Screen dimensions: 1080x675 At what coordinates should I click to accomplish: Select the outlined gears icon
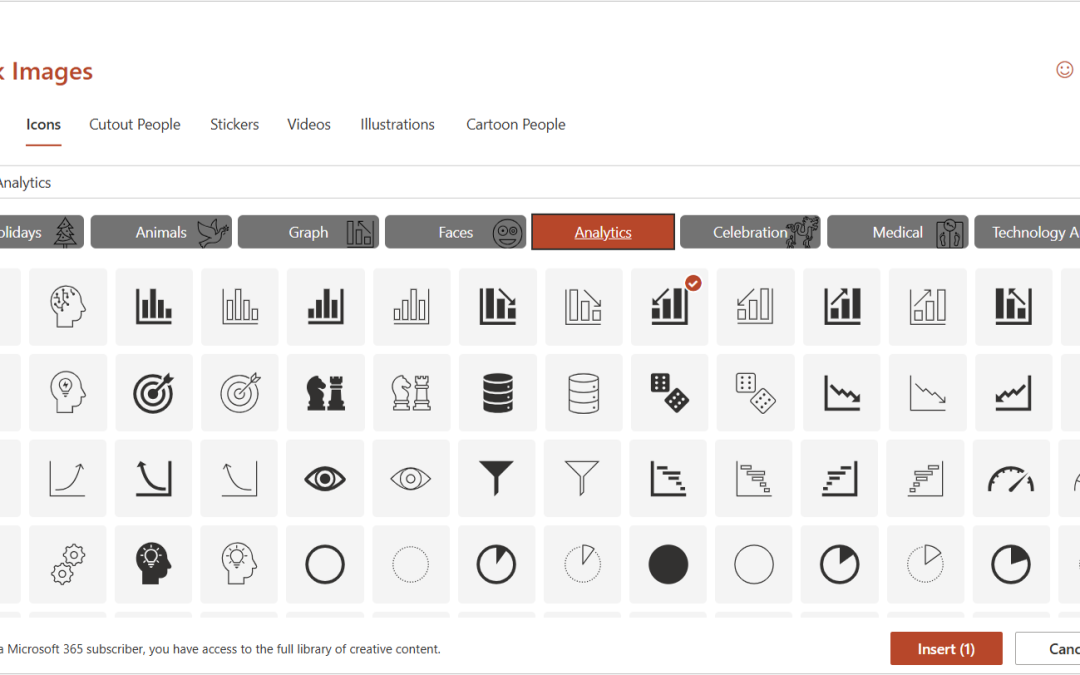pos(67,565)
